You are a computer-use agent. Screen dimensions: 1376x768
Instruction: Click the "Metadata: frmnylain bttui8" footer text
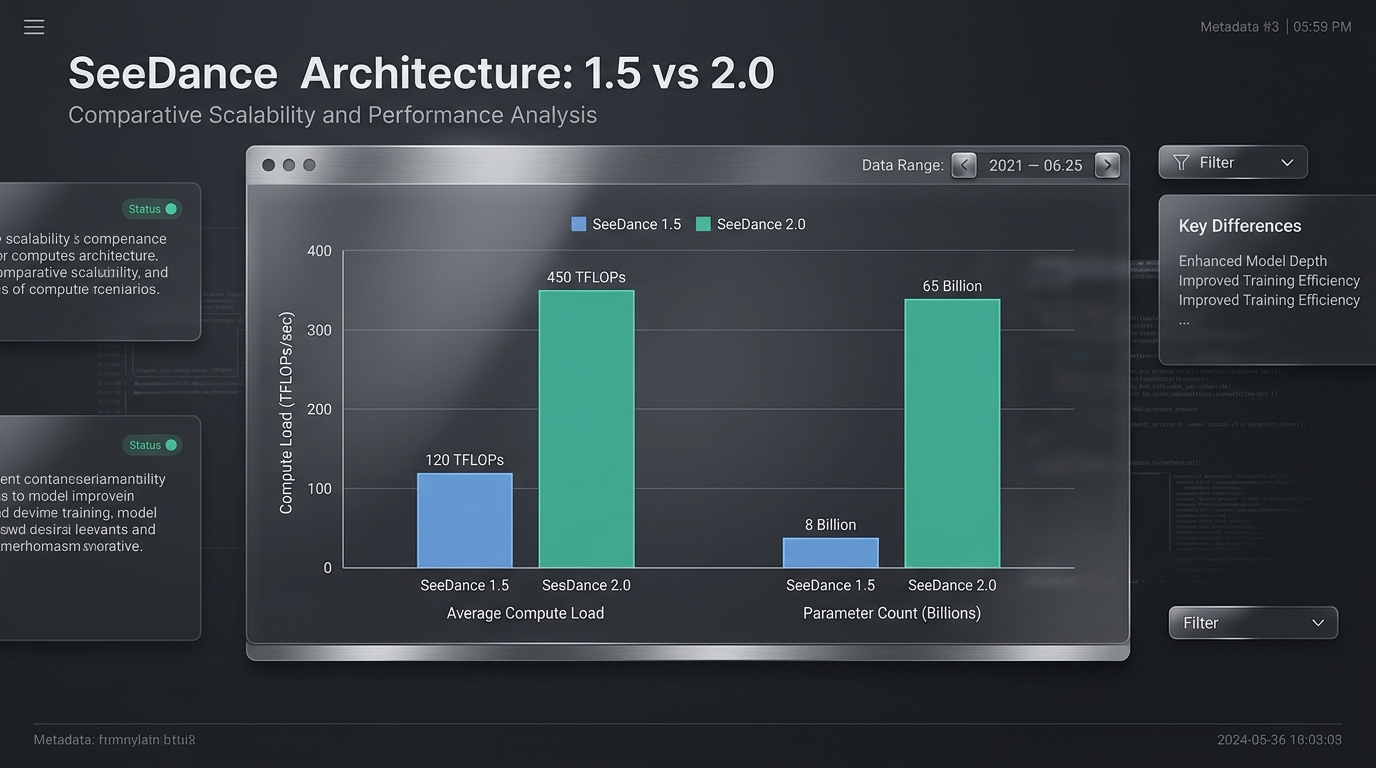pyautogui.click(x=114, y=740)
